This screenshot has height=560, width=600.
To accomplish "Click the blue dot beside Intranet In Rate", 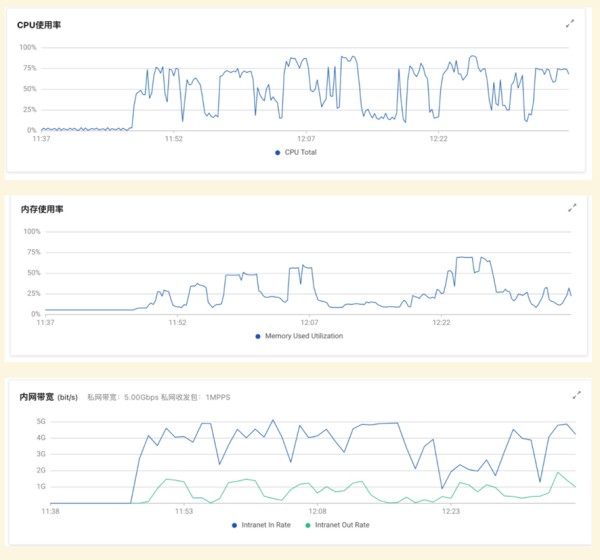I will click(234, 526).
